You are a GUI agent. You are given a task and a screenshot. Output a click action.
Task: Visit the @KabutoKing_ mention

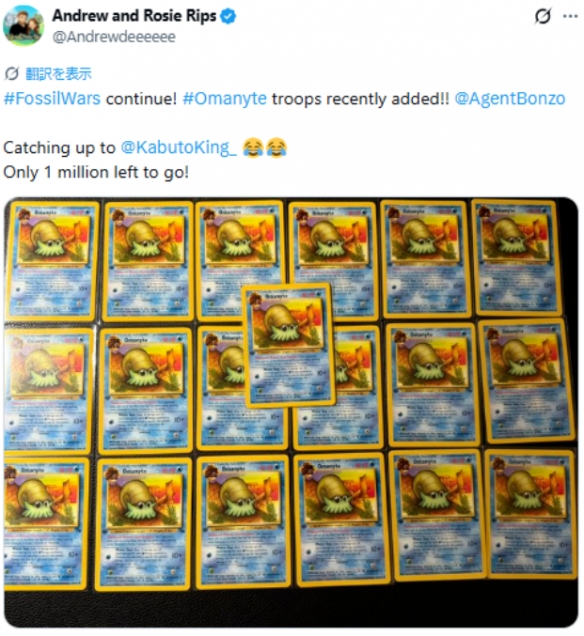click(x=178, y=147)
